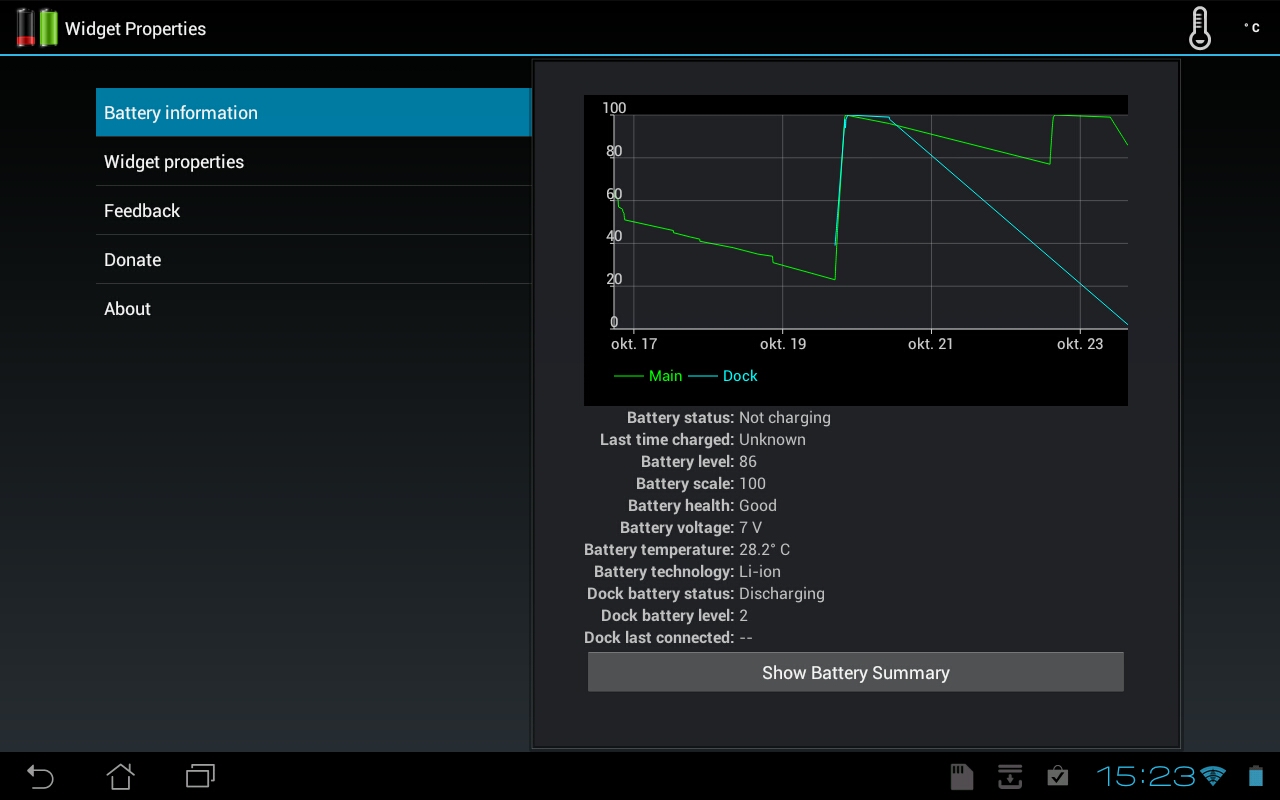Screen dimensions: 1280x800
Task: Tap the battery widget app icon
Action: click(37, 28)
